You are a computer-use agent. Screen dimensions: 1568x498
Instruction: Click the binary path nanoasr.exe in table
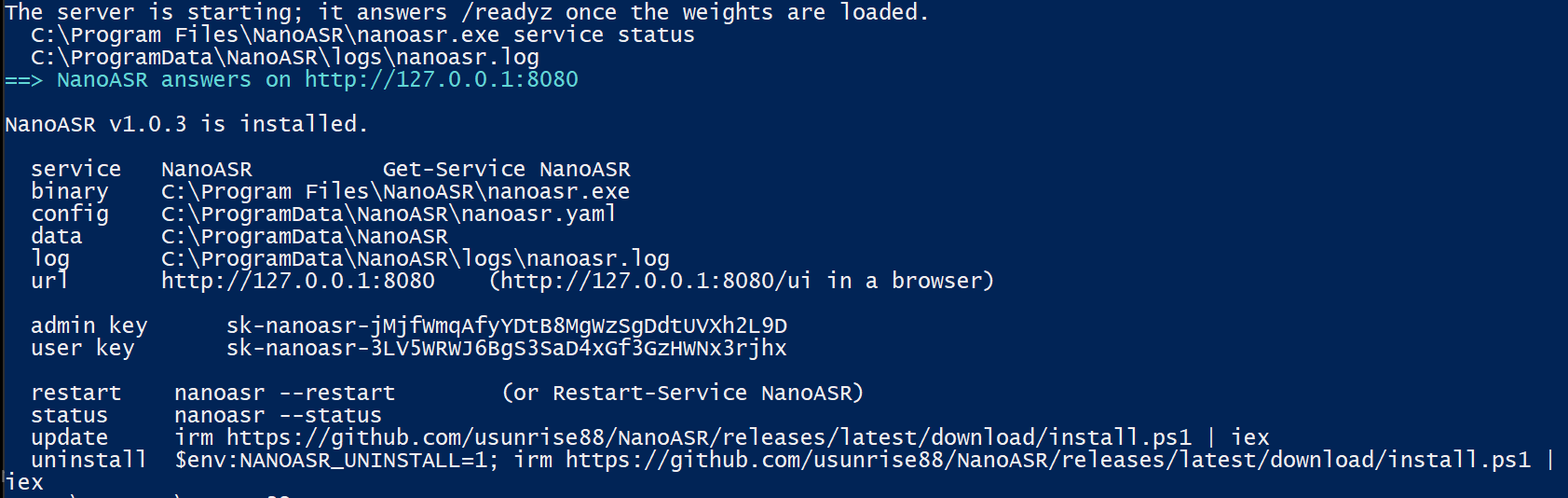coord(396,192)
